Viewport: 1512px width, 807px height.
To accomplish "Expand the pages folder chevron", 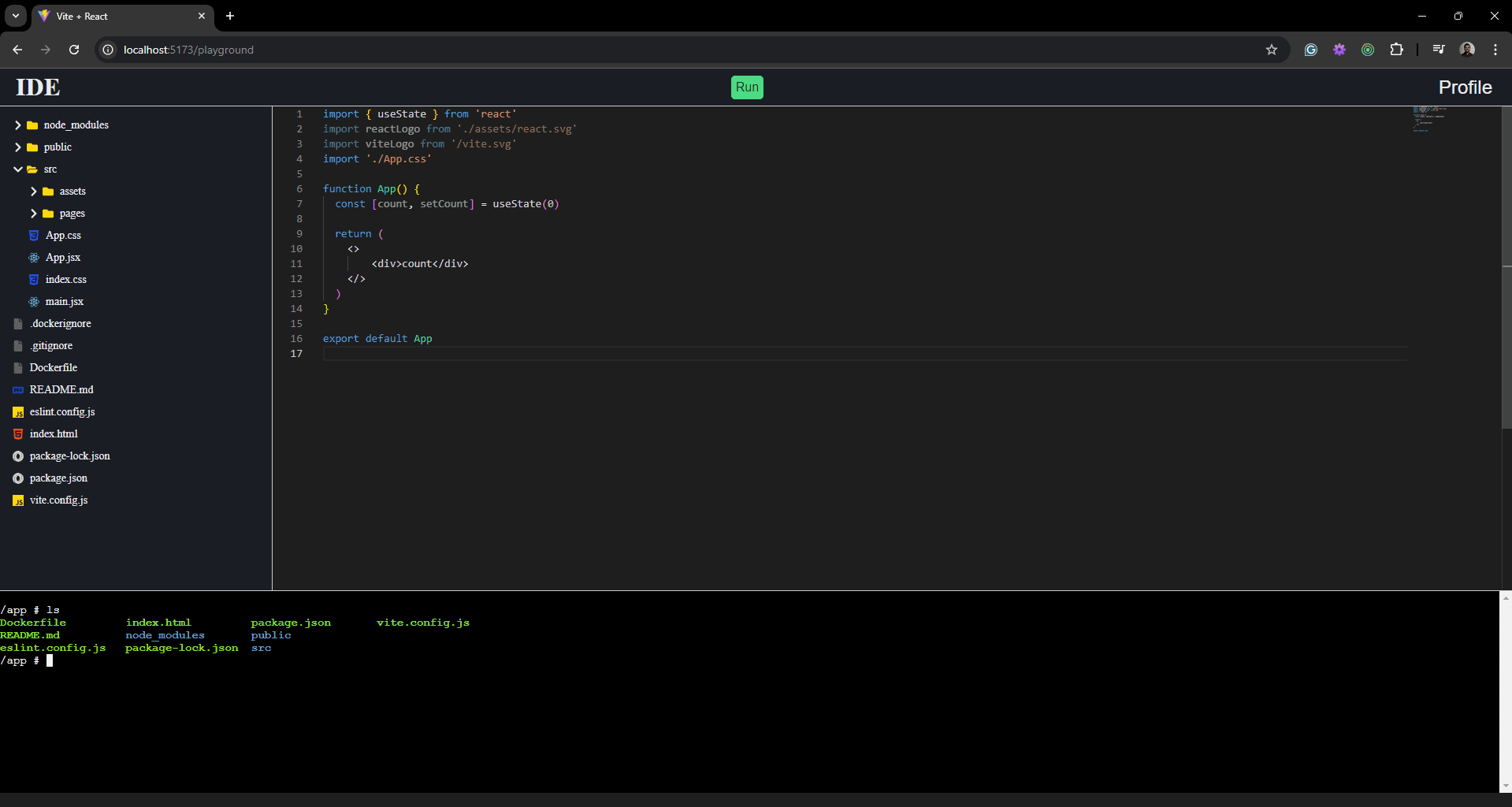I will 33,214.
